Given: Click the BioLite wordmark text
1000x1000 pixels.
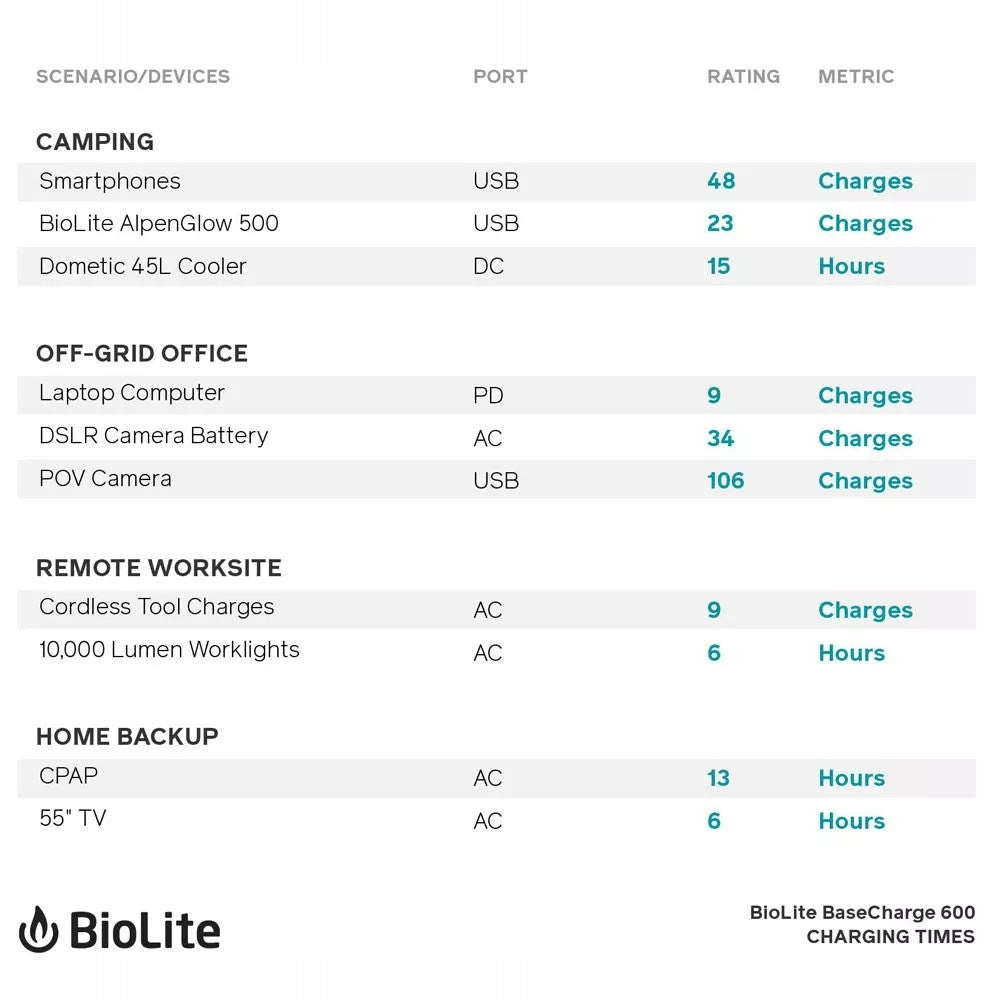Looking at the screenshot, I should click(144, 931).
